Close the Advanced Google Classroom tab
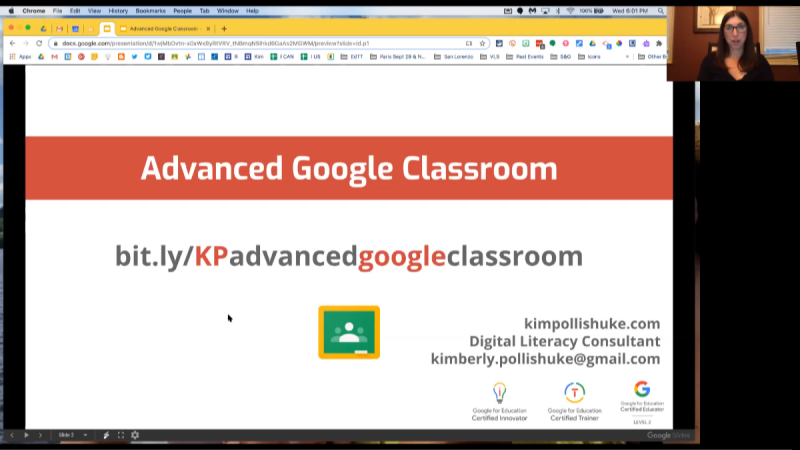The height and width of the screenshot is (450, 800). click(x=208, y=29)
